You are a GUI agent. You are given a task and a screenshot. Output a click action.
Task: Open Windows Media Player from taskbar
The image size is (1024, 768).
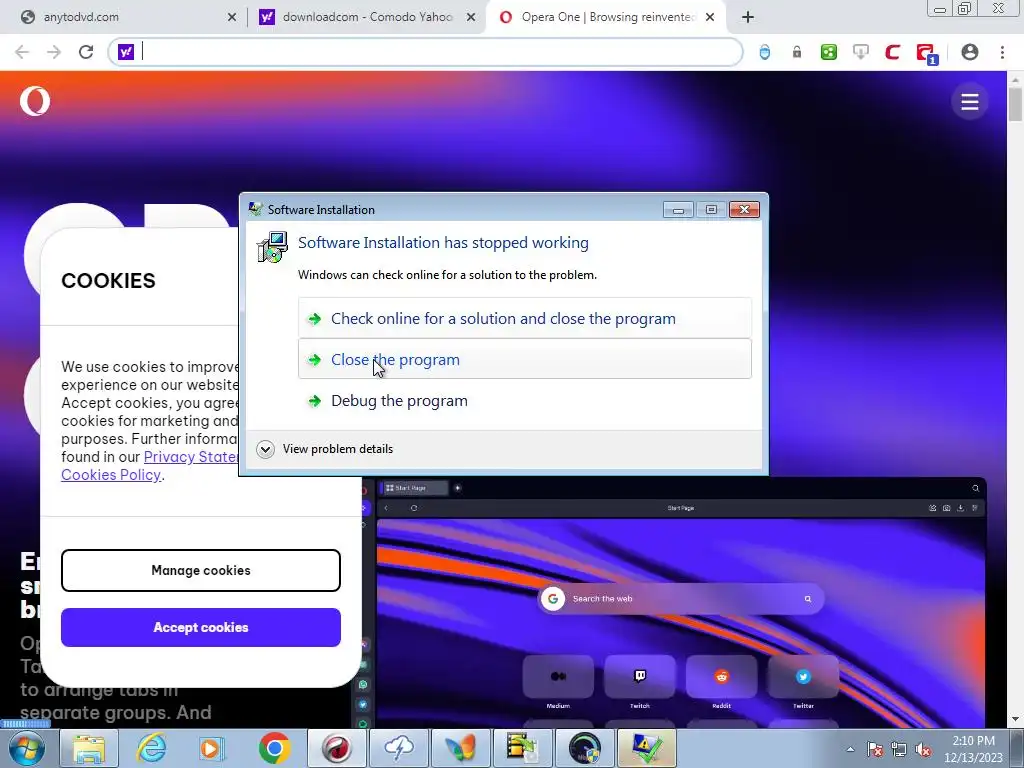pos(212,748)
